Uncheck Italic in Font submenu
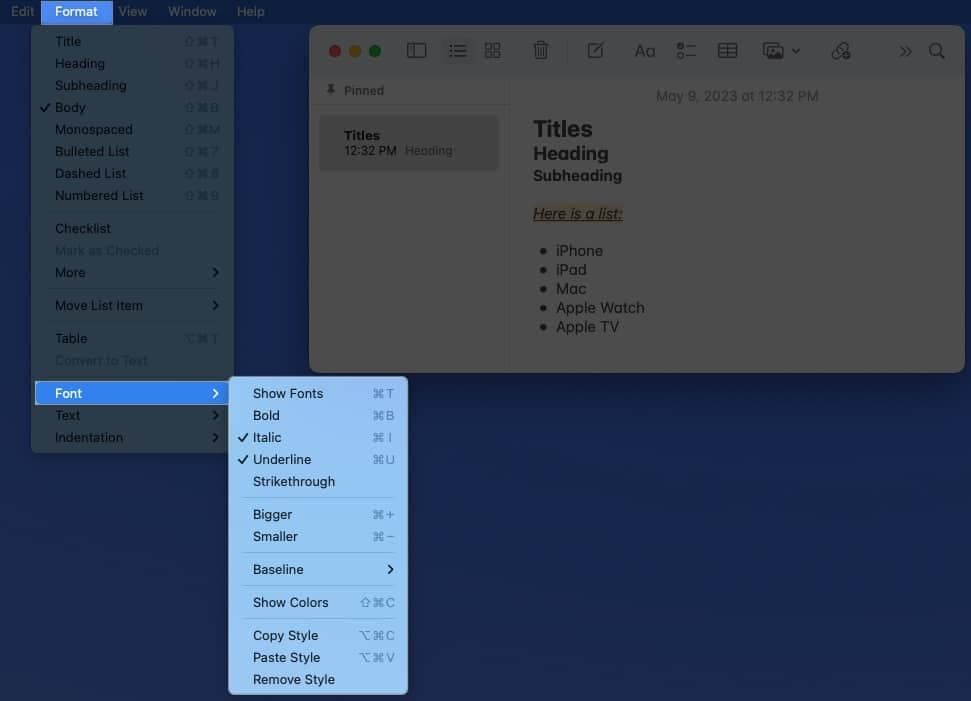Screen dimensions: 971x701 pos(318,438)
